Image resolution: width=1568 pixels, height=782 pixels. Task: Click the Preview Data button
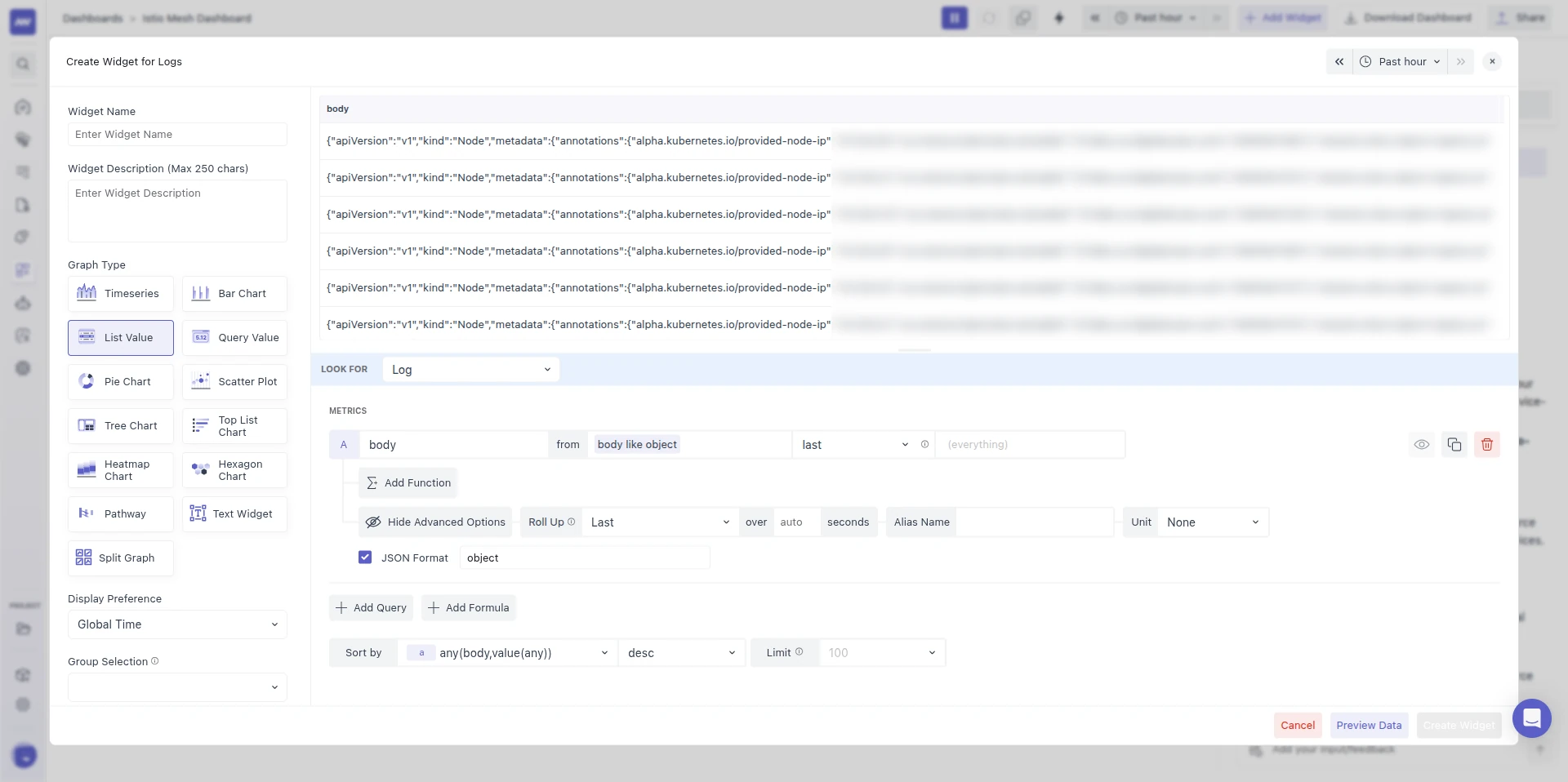pyautogui.click(x=1369, y=726)
